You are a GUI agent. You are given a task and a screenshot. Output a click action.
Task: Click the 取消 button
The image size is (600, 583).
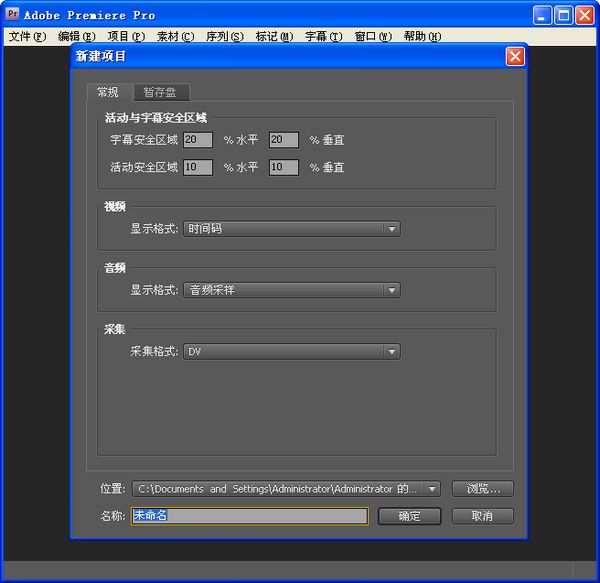pyautogui.click(x=483, y=516)
